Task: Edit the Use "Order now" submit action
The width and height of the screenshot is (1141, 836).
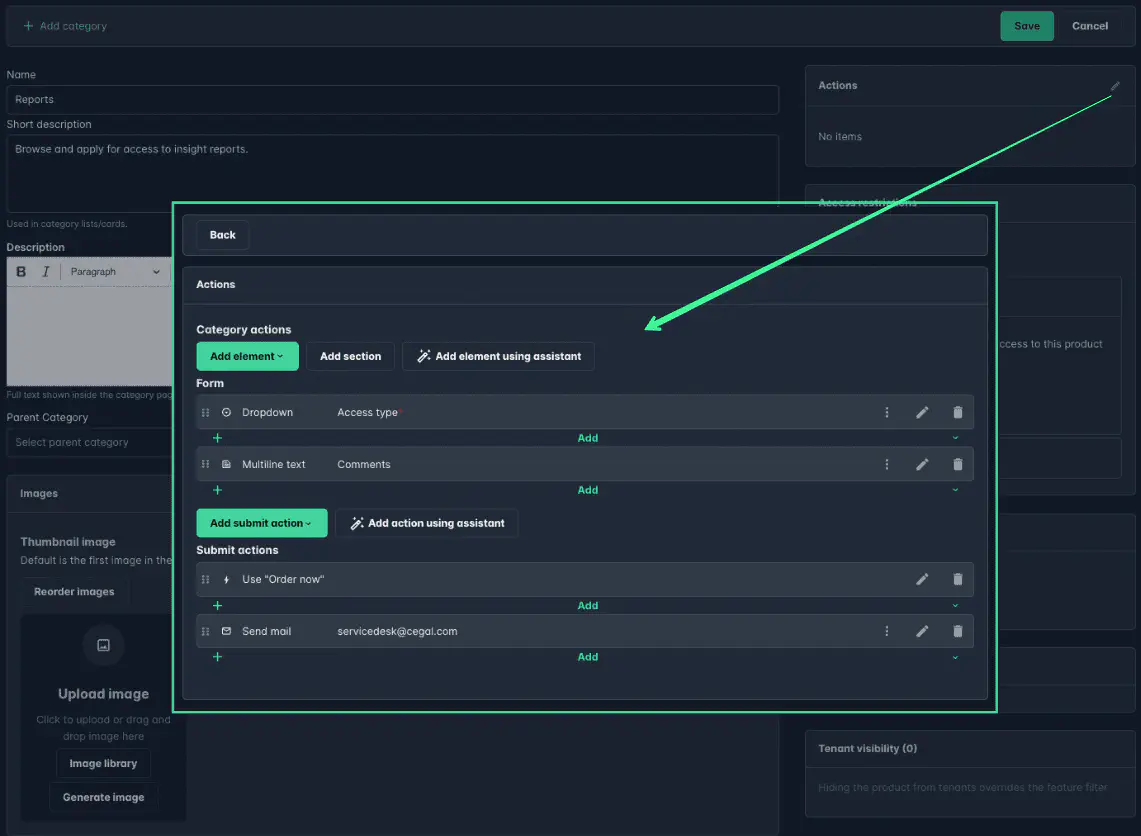Action: [x=922, y=579]
